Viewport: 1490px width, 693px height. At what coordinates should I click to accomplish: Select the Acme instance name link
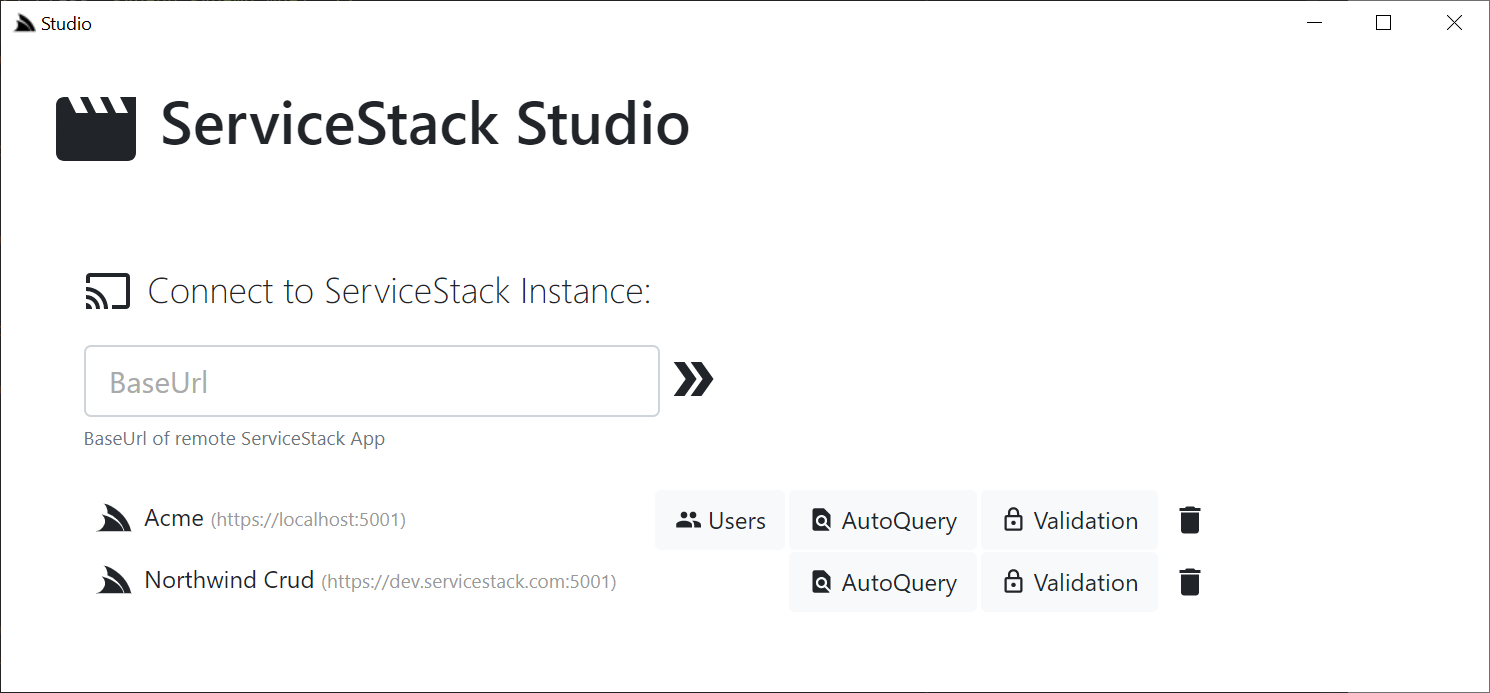pyautogui.click(x=174, y=518)
